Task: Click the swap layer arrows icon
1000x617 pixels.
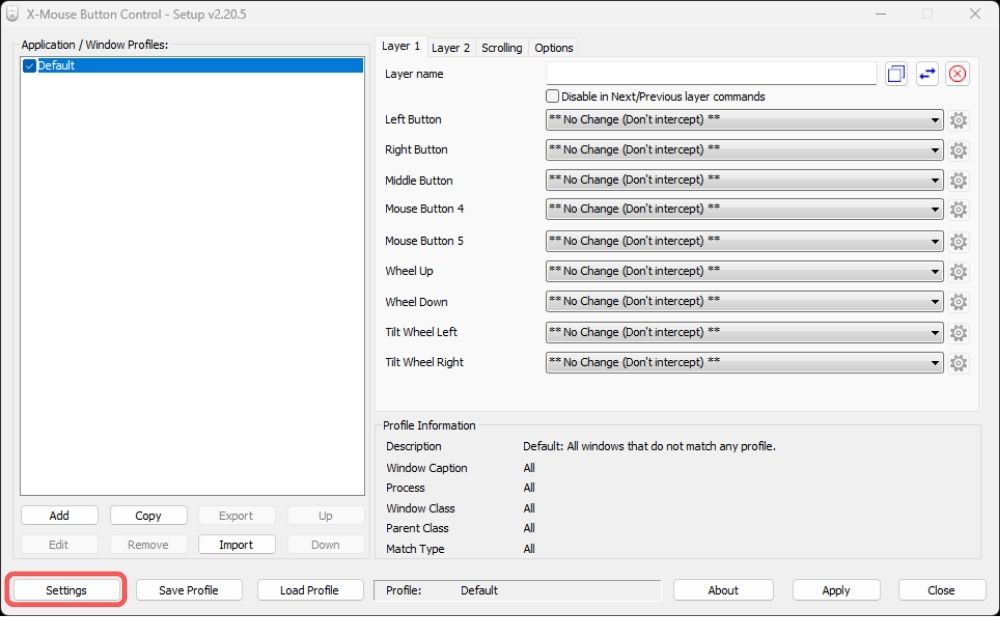Action: click(x=927, y=74)
